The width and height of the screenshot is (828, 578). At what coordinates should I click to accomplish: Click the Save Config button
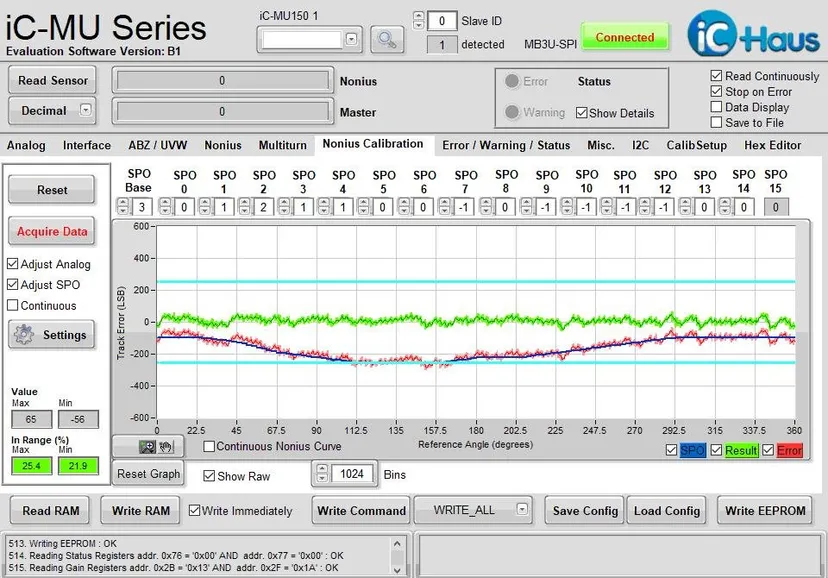[x=585, y=510]
